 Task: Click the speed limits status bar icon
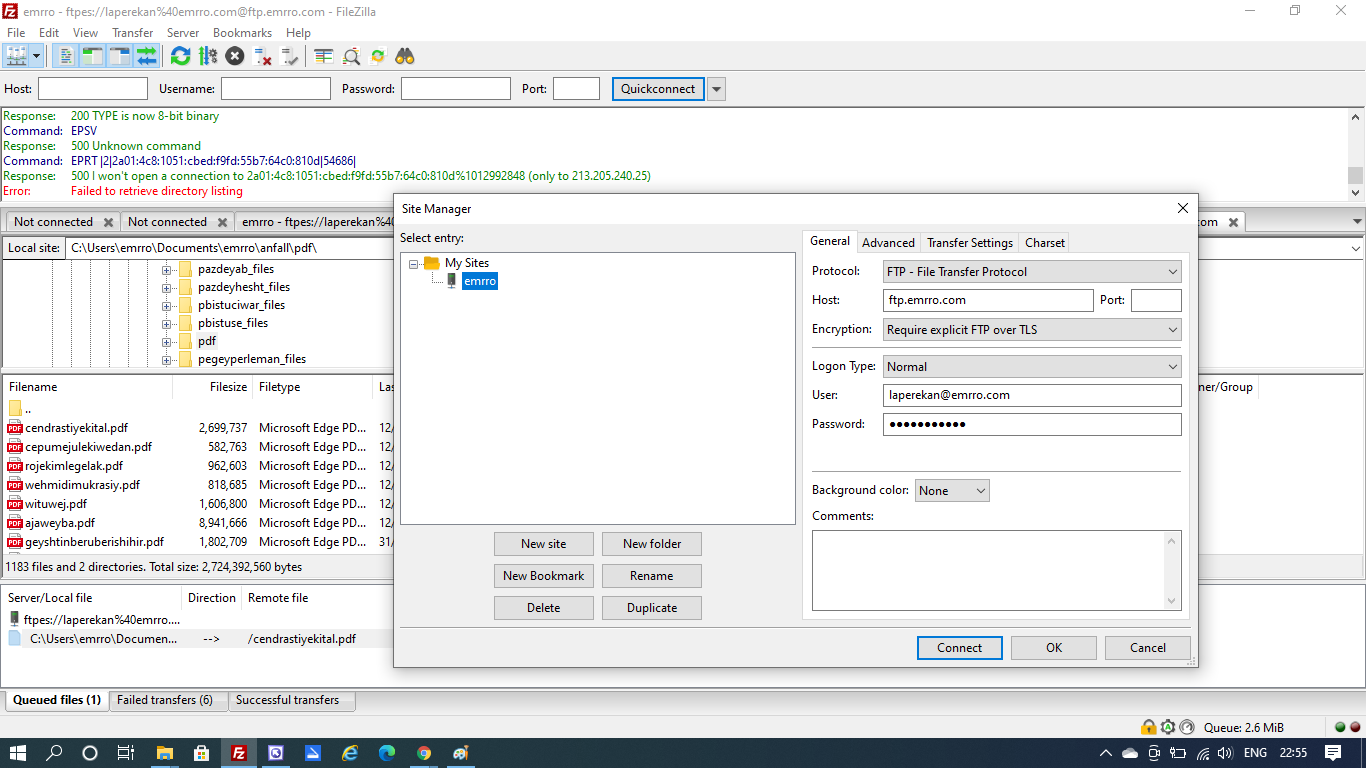[1187, 727]
